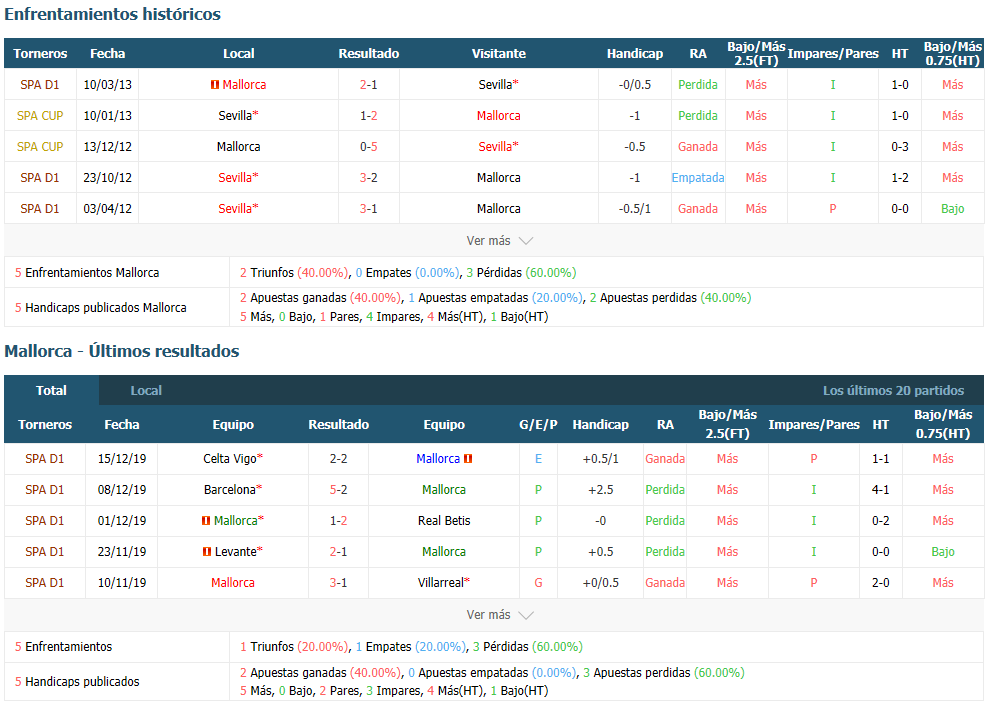Open Real Betis team link
This screenshot has height=707, width=992.
(444, 520)
